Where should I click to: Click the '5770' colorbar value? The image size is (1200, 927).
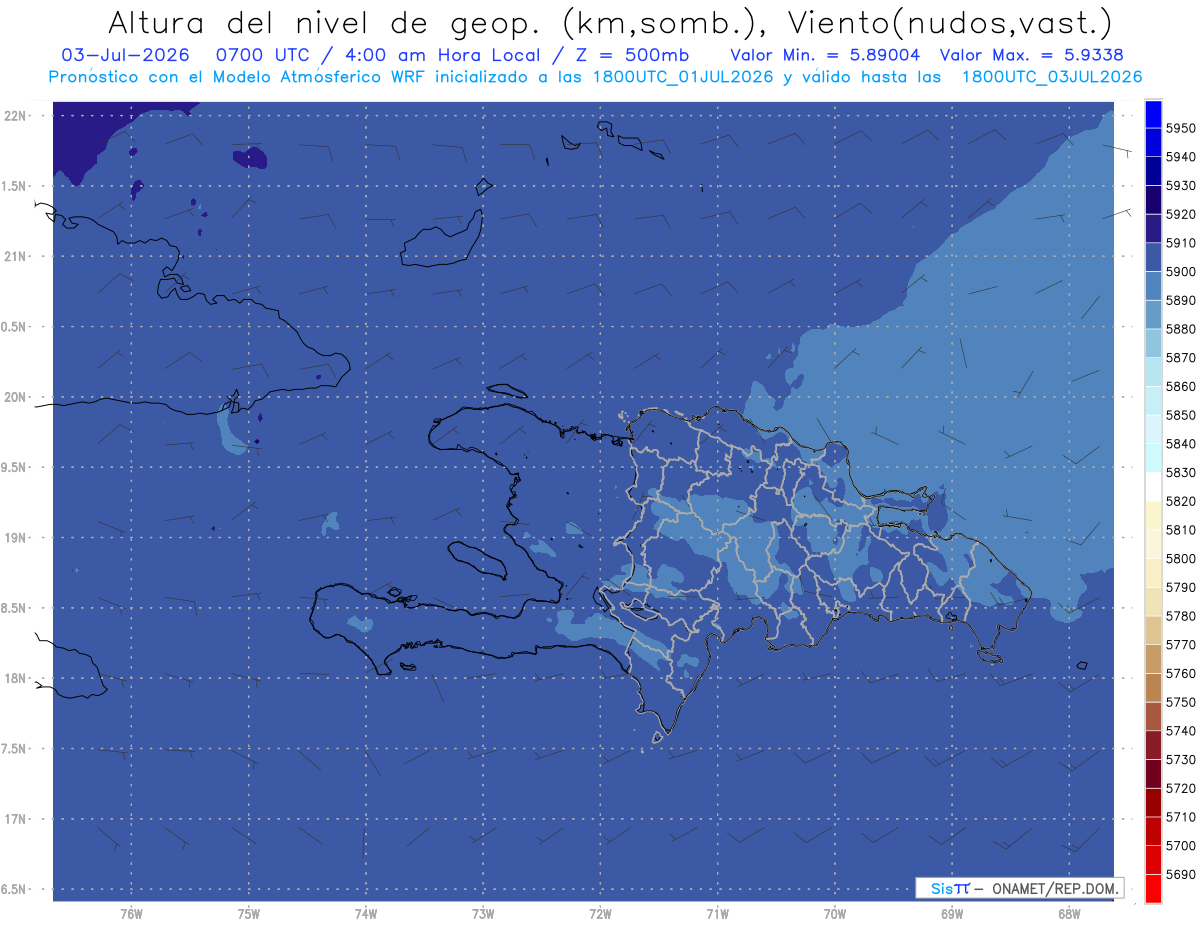1180,644
